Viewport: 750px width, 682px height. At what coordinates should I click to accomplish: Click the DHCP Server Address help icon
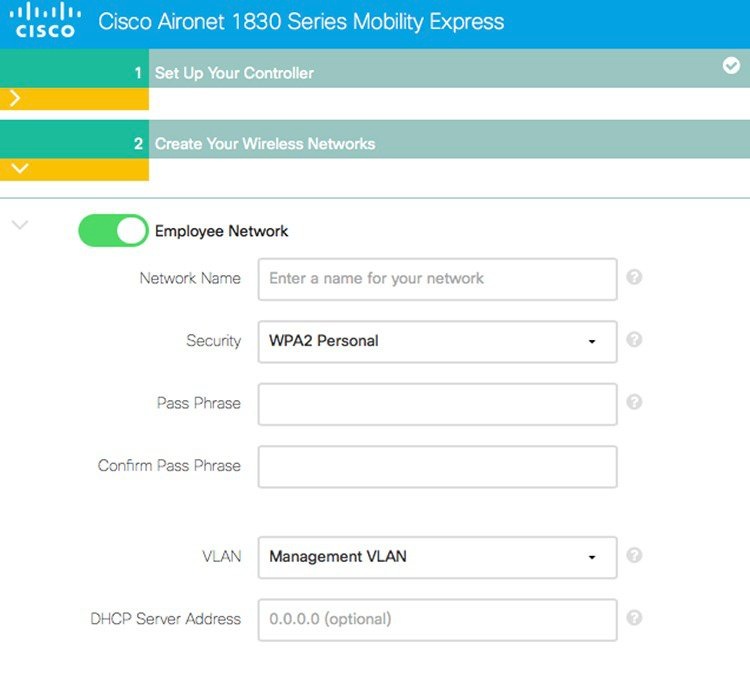click(634, 618)
